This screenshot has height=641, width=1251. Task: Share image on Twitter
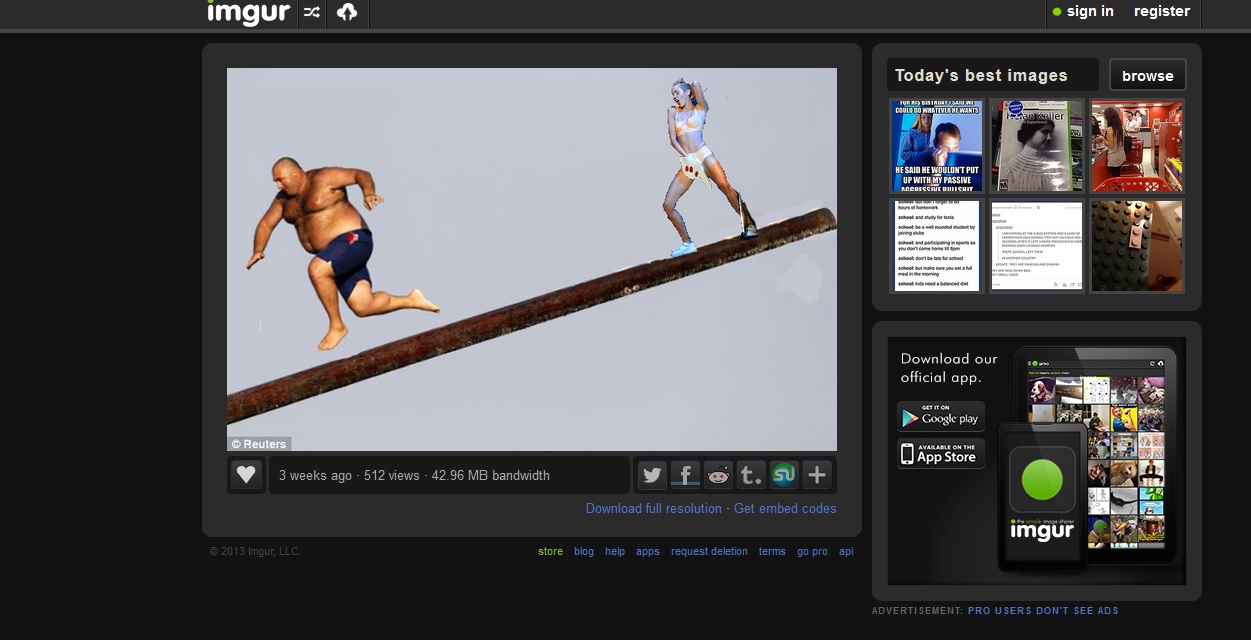[652, 475]
